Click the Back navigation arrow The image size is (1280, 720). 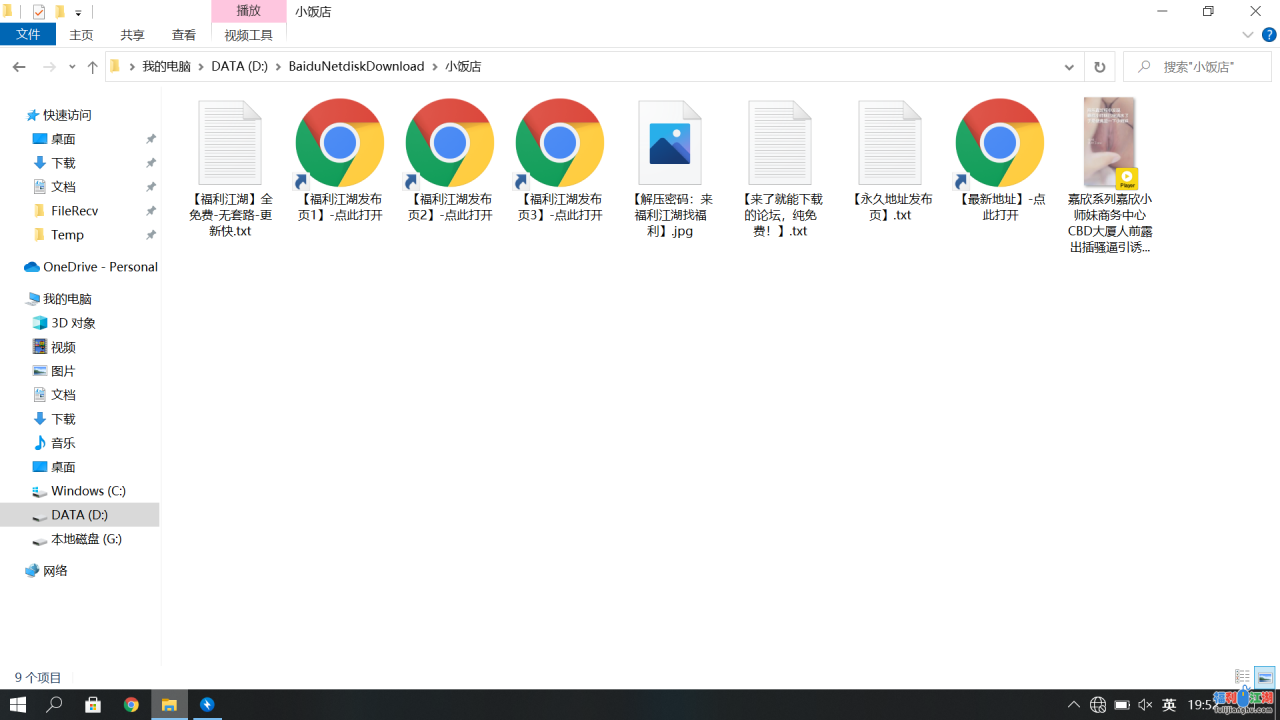coord(18,67)
